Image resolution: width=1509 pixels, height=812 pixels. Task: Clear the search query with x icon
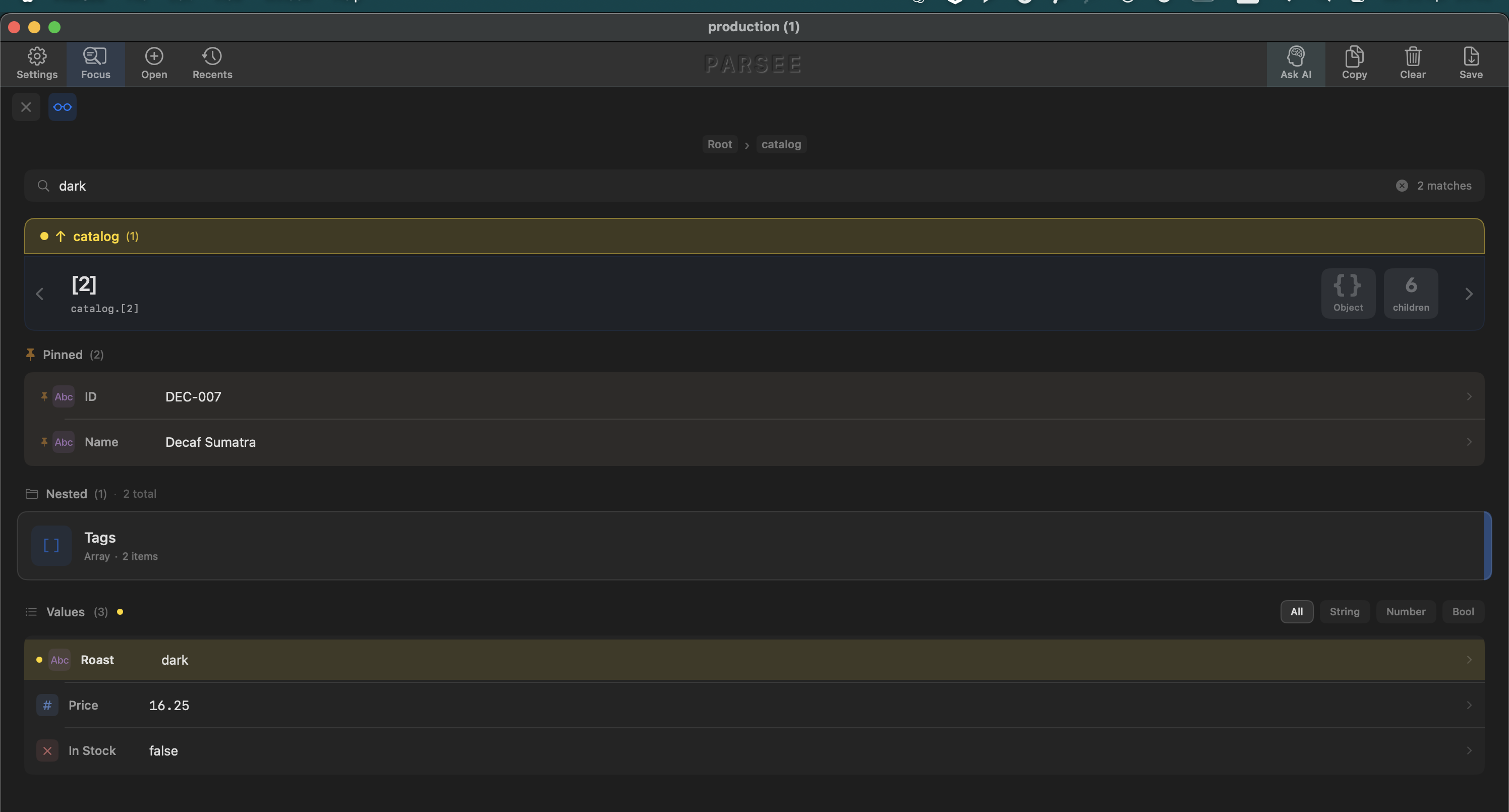[x=1401, y=186]
